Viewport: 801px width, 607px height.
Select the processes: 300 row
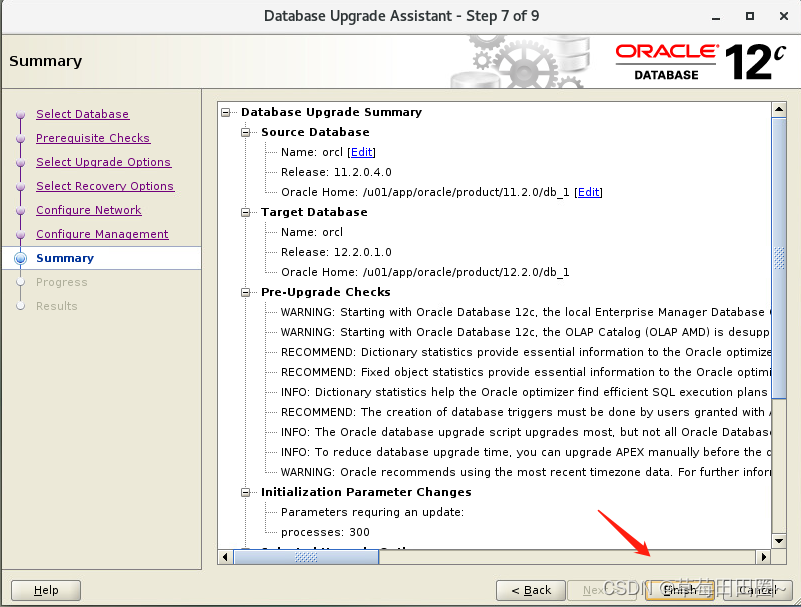pos(325,532)
